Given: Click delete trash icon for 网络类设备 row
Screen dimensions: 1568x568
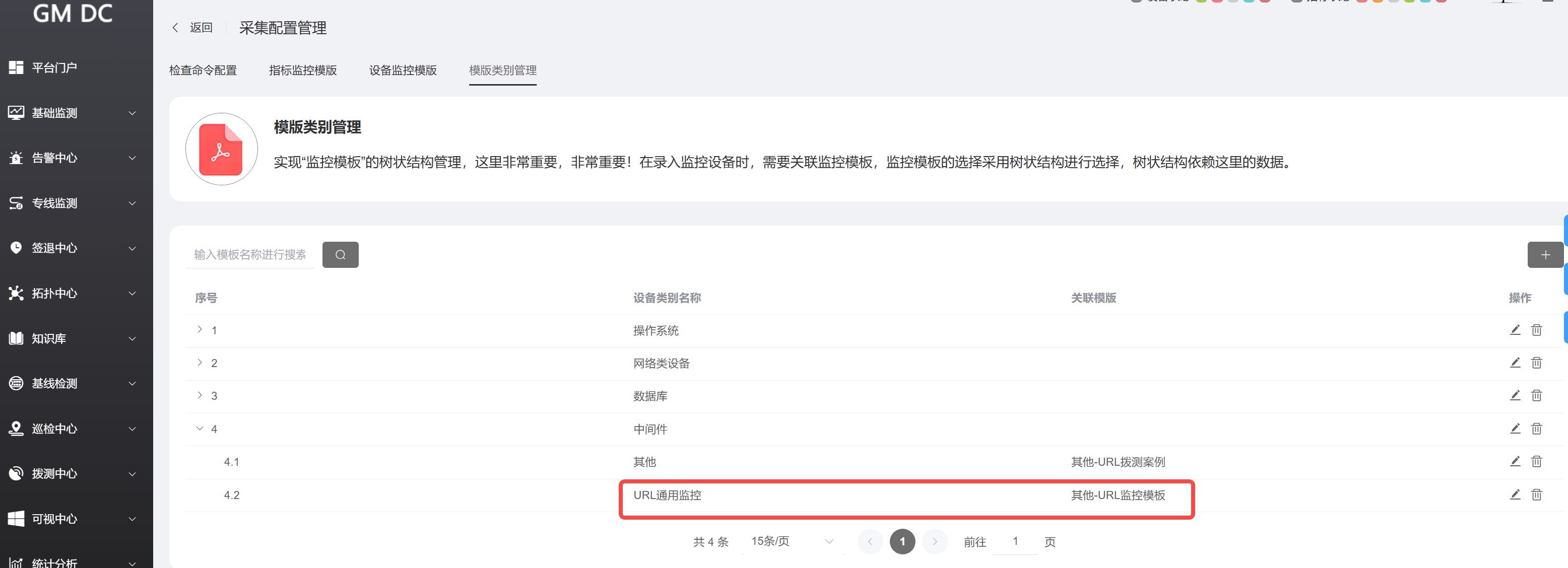Looking at the screenshot, I should click(1536, 363).
